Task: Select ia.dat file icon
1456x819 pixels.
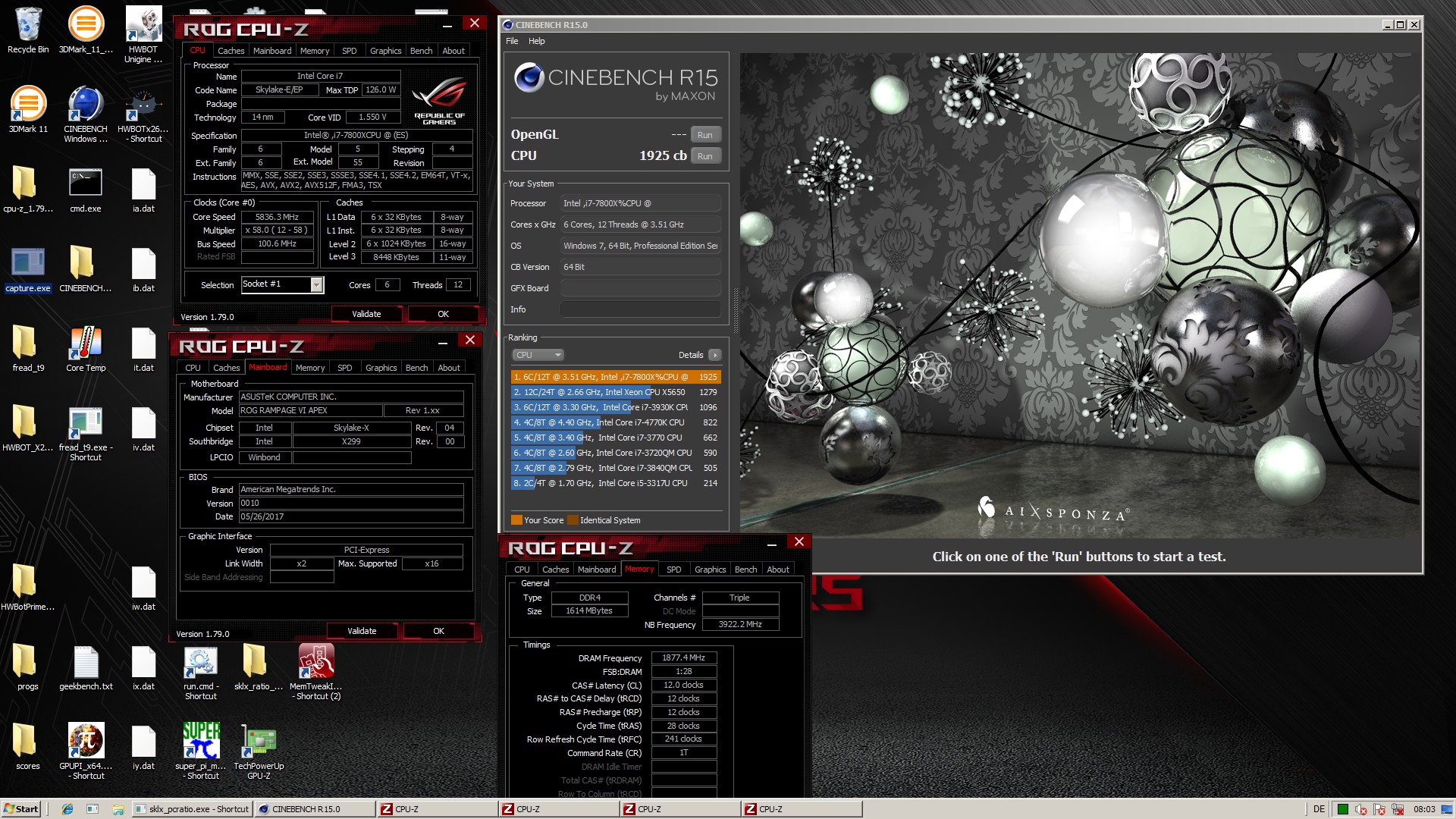Action: coord(143,190)
